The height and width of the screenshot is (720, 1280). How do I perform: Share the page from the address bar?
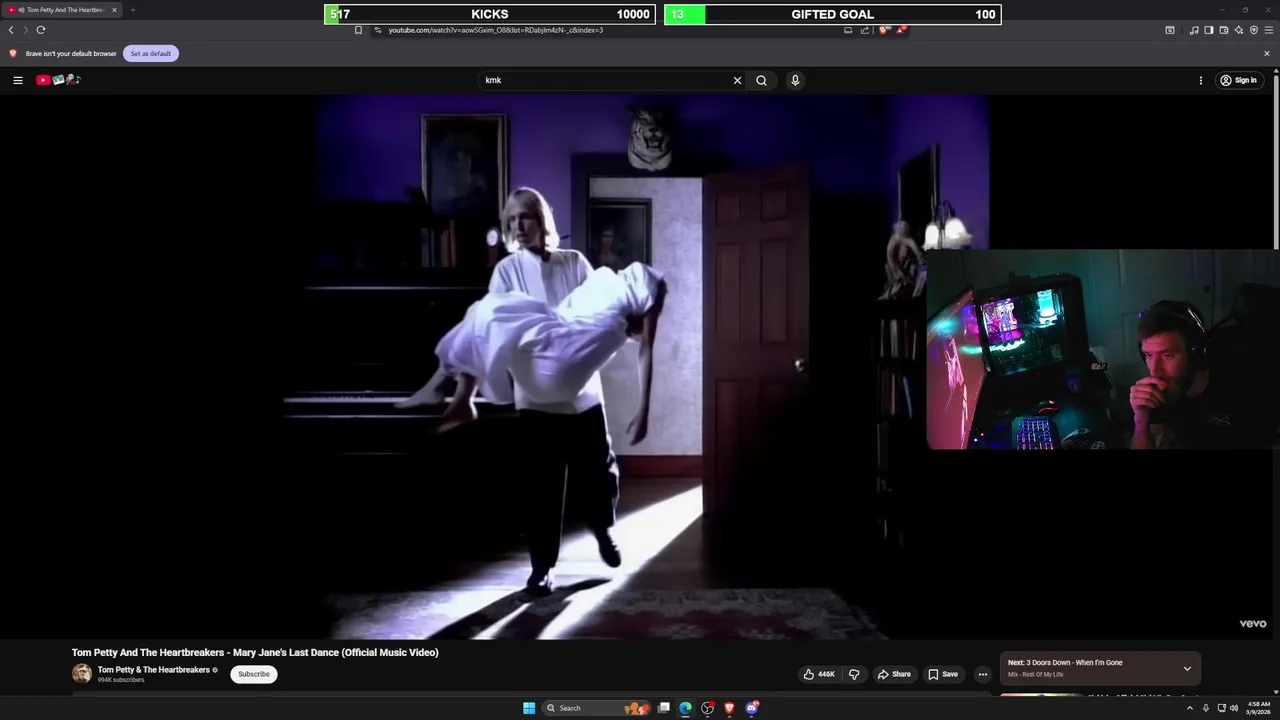865,30
